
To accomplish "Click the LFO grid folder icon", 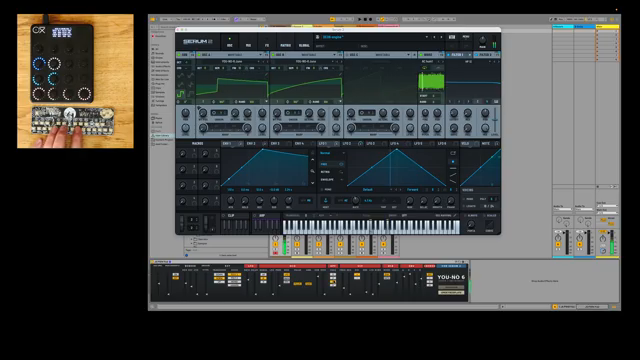I will 453,153.
